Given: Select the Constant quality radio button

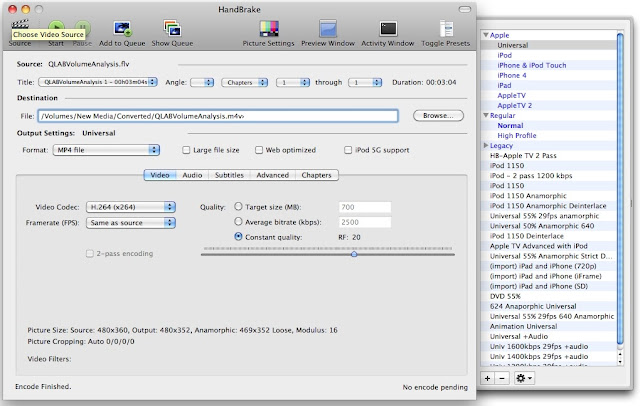Looking at the screenshot, I should coord(238,237).
